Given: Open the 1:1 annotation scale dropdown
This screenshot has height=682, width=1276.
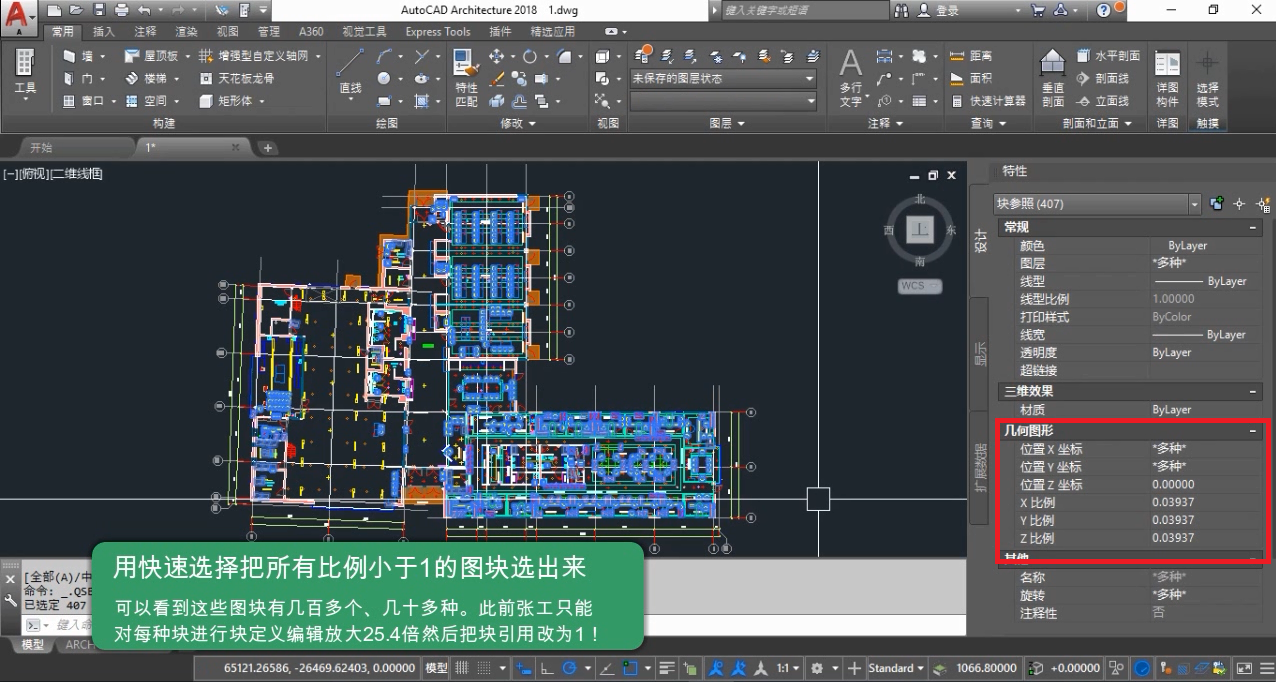Looking at the screenshot, I should coord(789,668).
